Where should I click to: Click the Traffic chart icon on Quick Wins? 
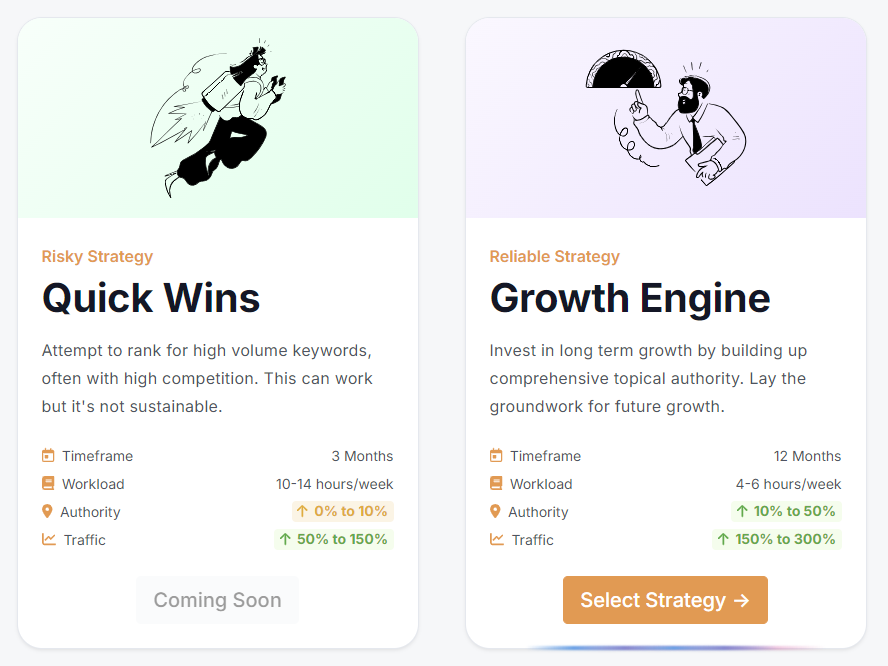tap(47, 539)
